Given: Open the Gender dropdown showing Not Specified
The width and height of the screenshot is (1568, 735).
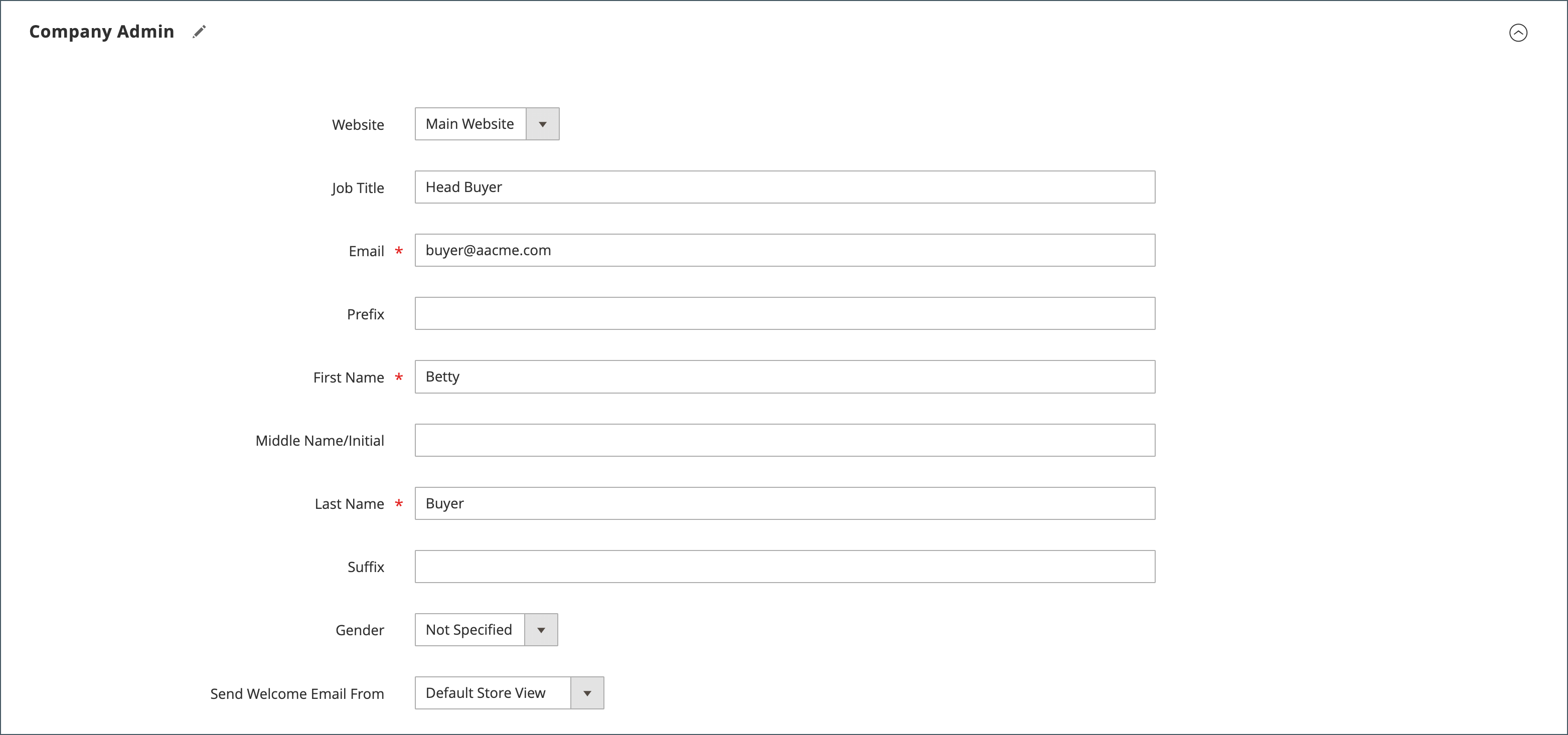Looking at the screenshot, I should pos(487,630).
